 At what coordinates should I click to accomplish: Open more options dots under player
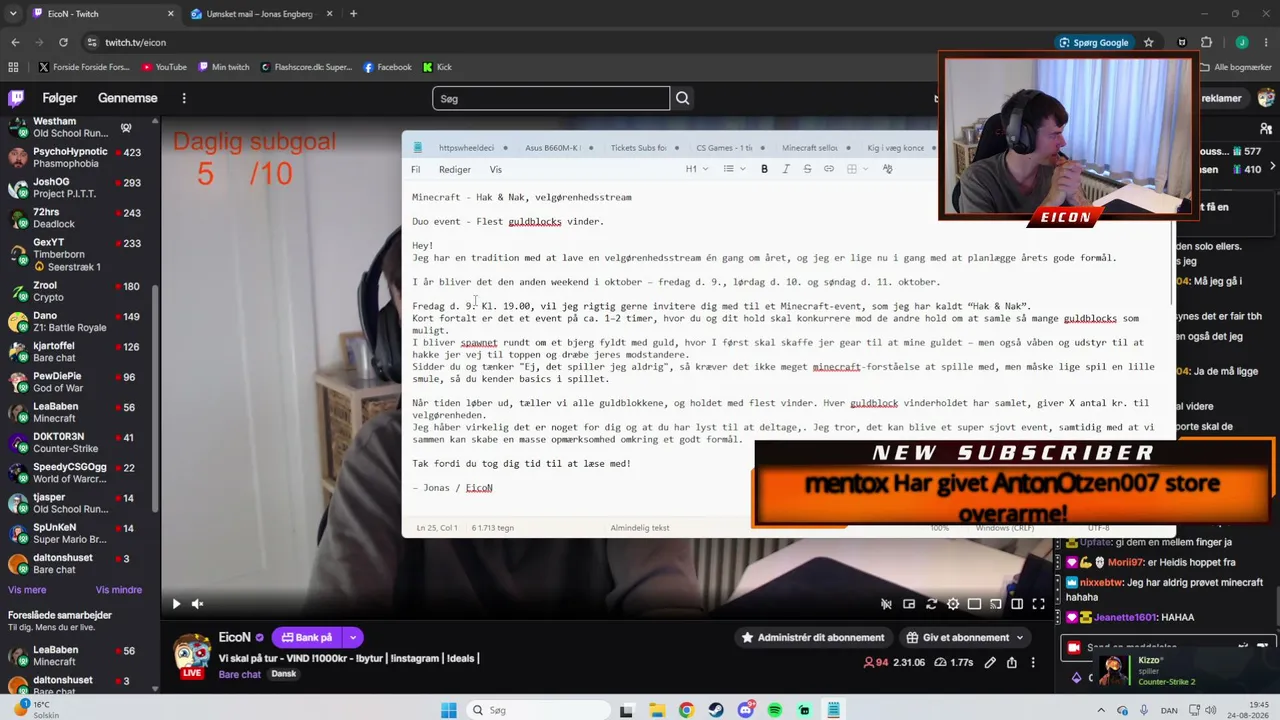[1033, 662]
